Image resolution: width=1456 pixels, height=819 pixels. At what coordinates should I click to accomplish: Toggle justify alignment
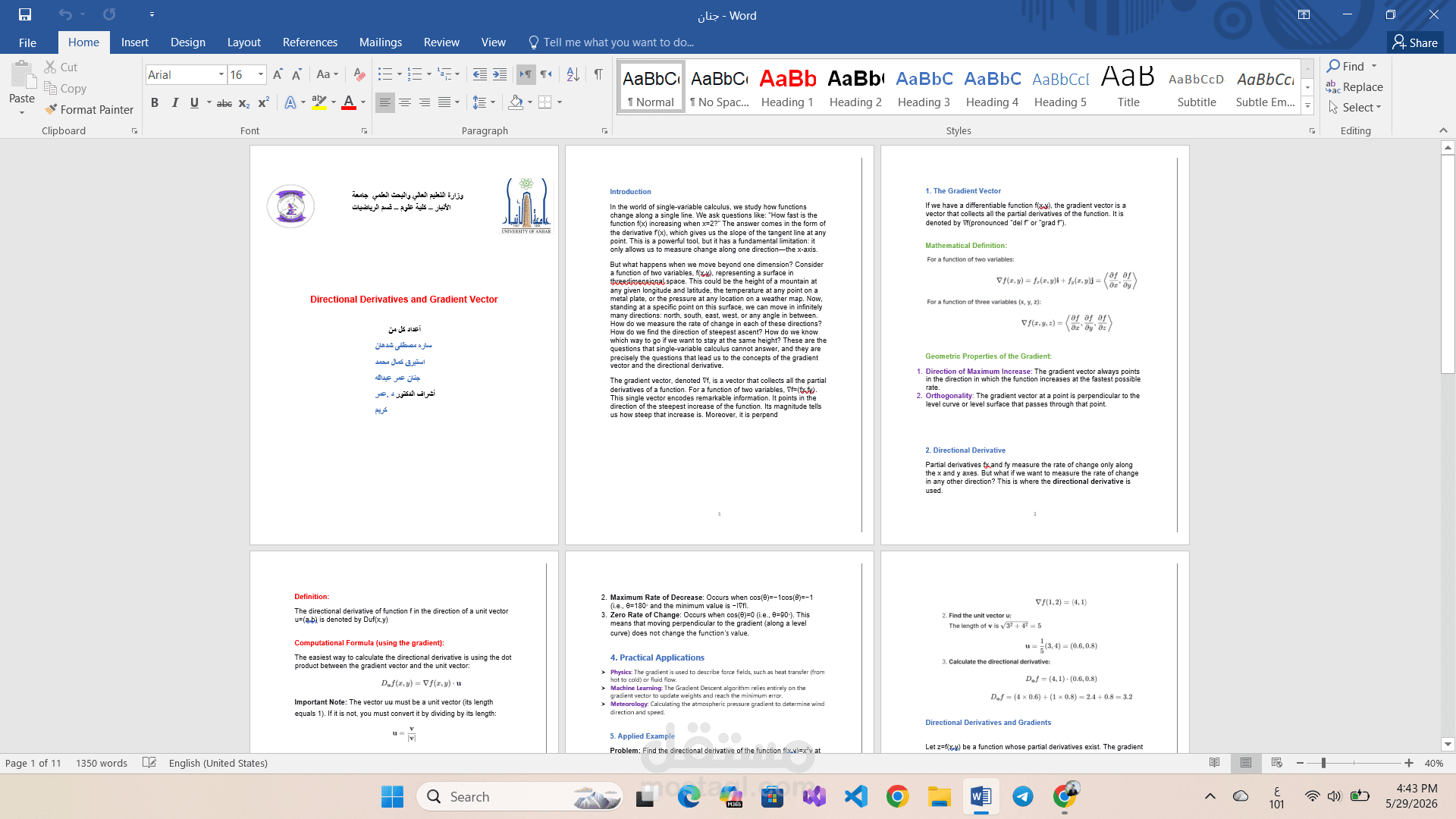pos(444,102)
